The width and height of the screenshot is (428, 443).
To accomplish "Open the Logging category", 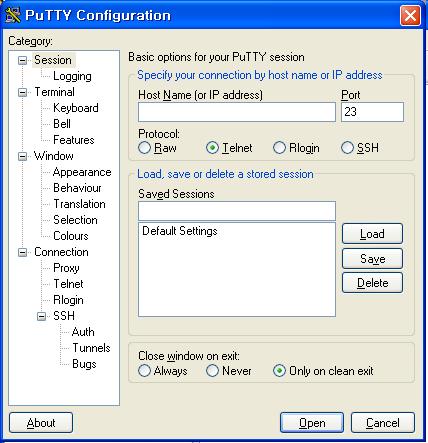I will pyautogui.click(x=72, y=76).
